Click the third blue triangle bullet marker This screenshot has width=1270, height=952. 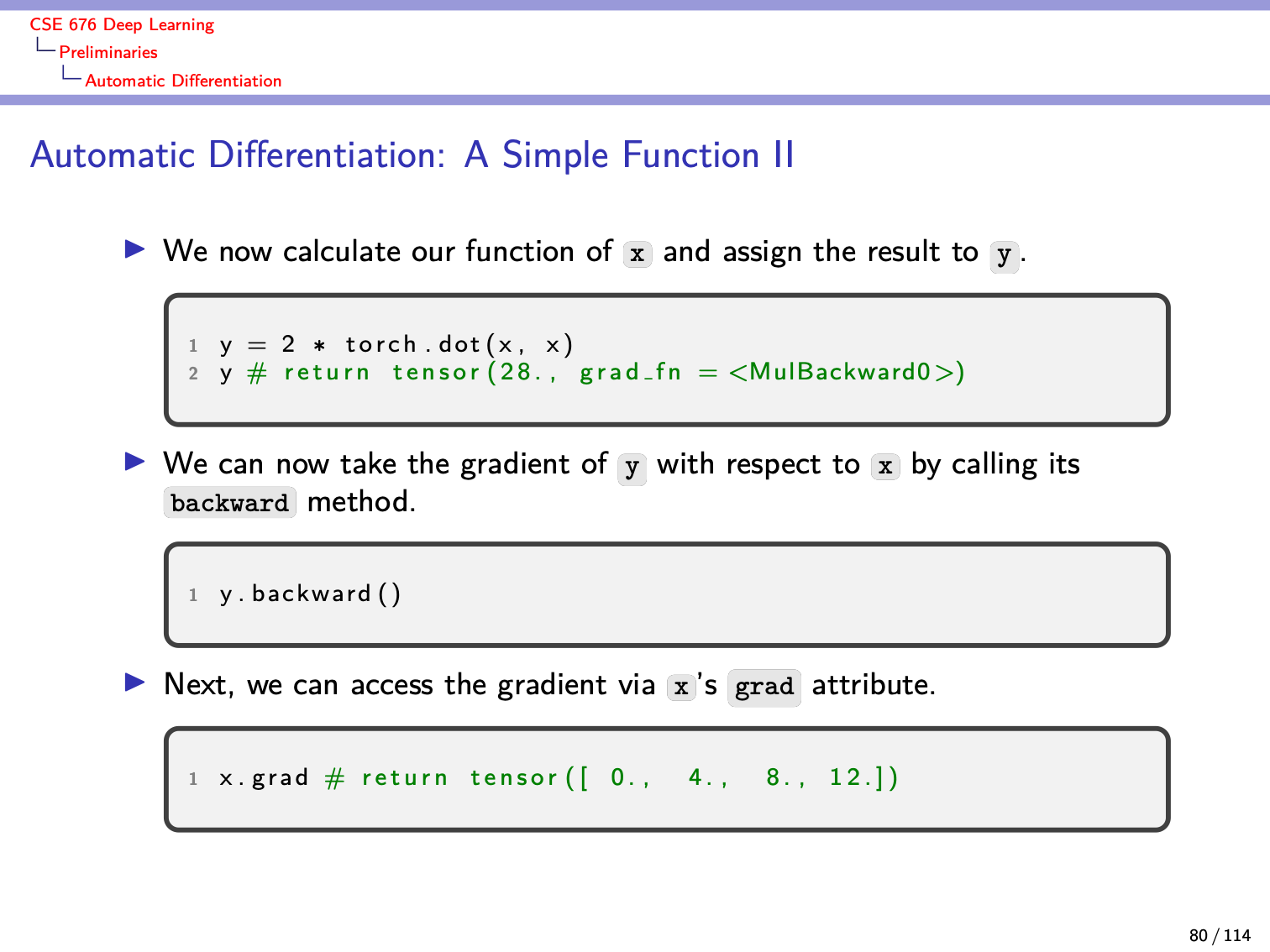135,683
